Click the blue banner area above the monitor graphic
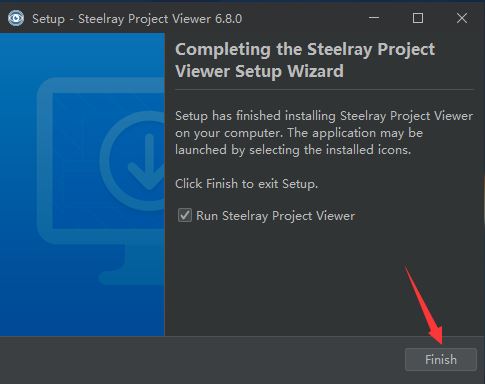 pyautogui.click(x=82, y=55)
